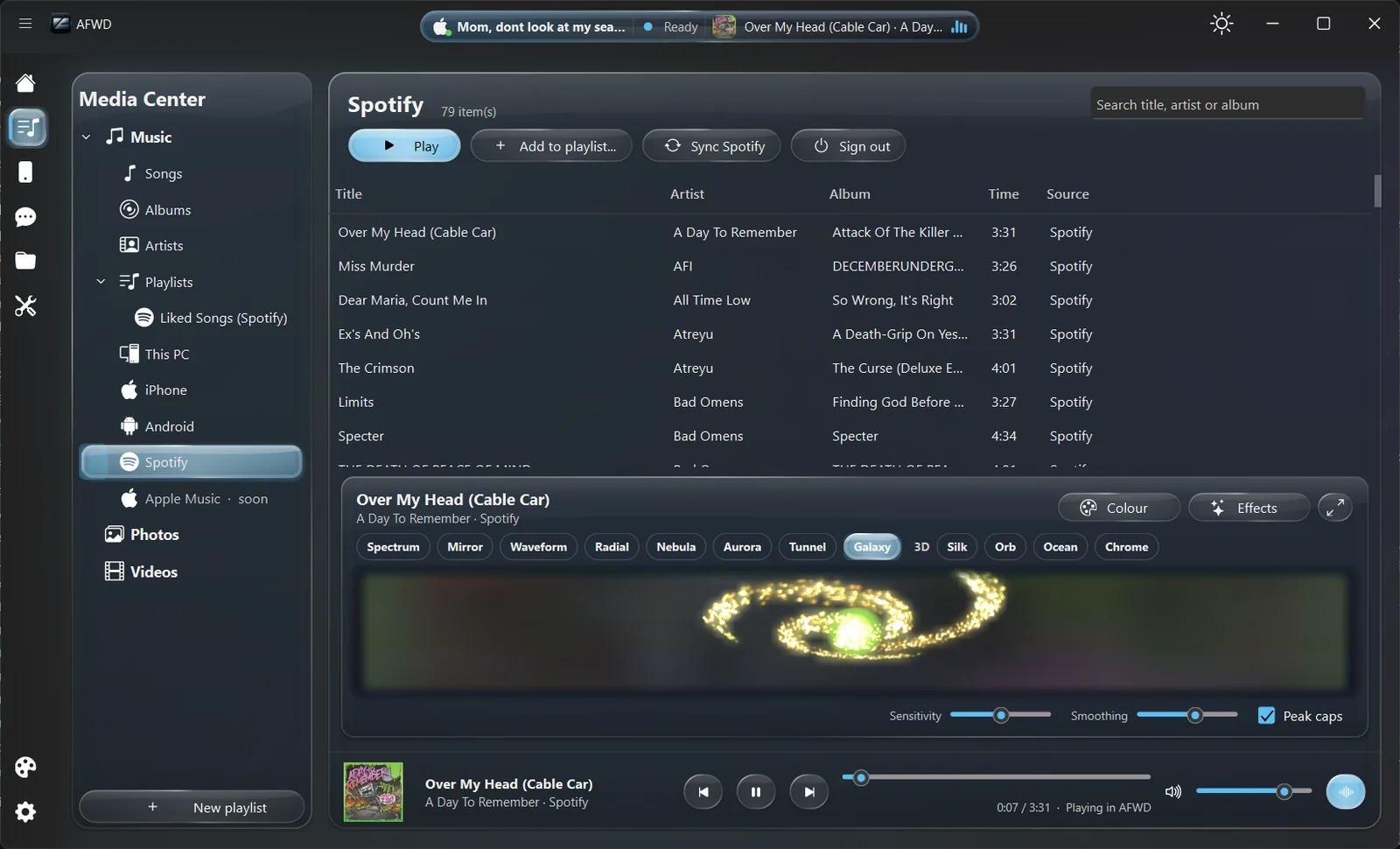1400x849 pixels.
Task: Collapse the Music tree chevron
Action: 87,137
